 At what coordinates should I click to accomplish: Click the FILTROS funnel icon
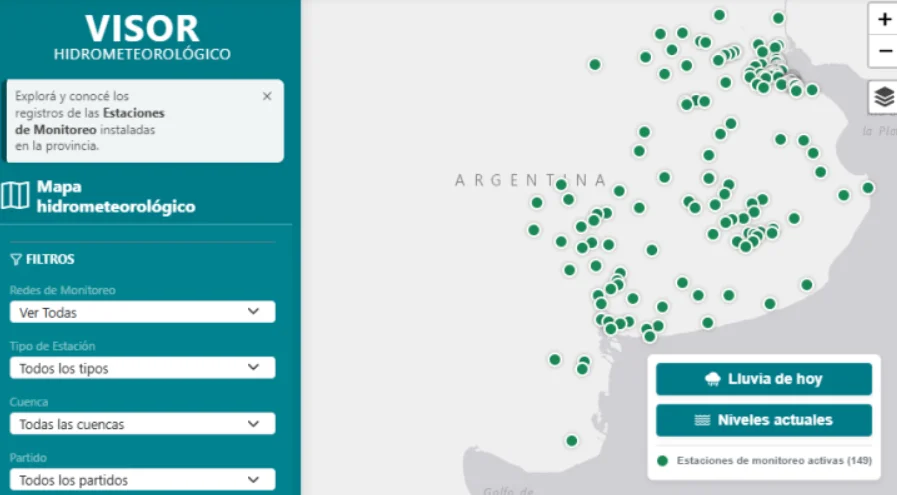tap(16, 260)
